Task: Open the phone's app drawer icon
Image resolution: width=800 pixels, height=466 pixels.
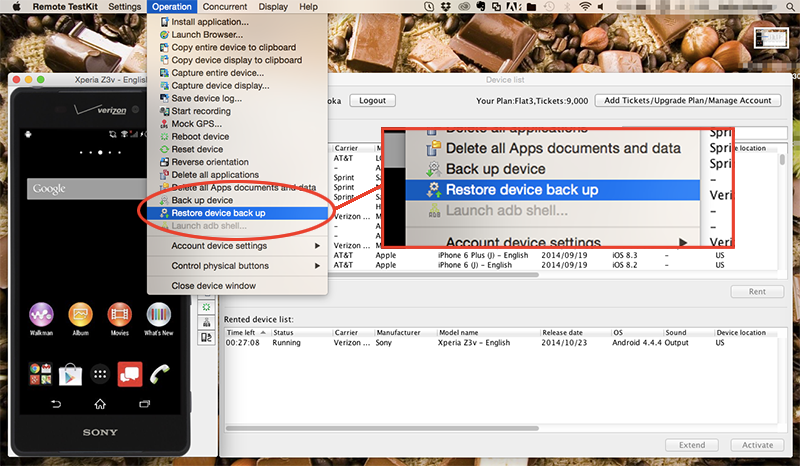Action: point(100,375)
